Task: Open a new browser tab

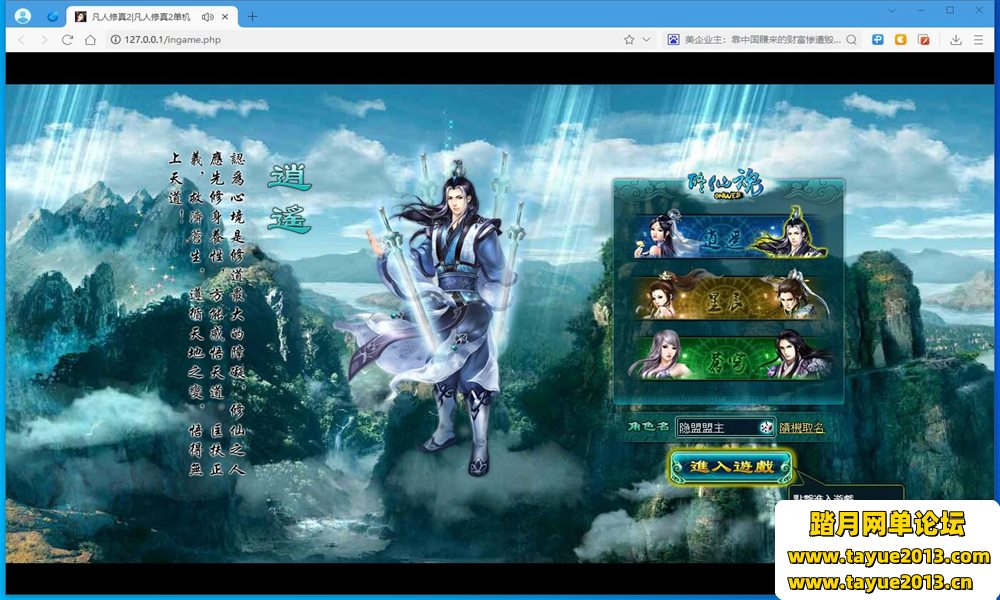Action: (x=252, y=17)
